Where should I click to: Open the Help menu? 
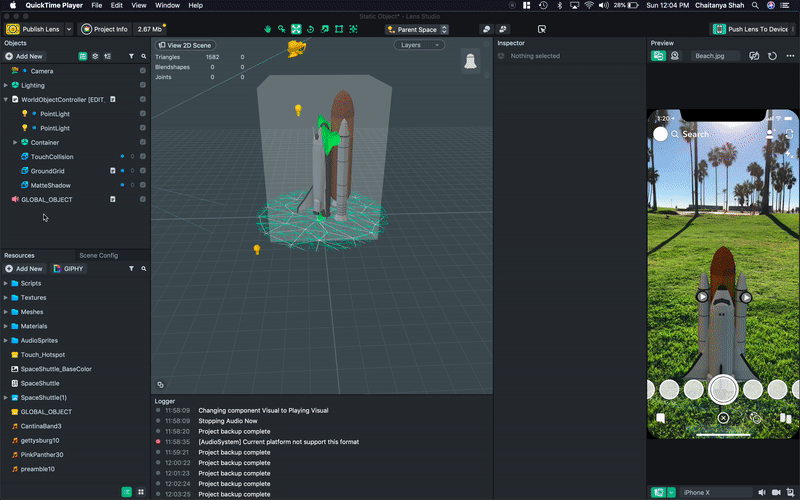click(x=195, y=5)
